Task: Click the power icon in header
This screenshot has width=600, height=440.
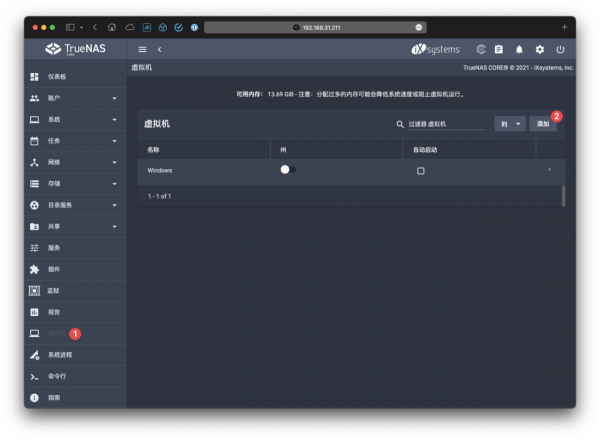Action: click(560, 49)
